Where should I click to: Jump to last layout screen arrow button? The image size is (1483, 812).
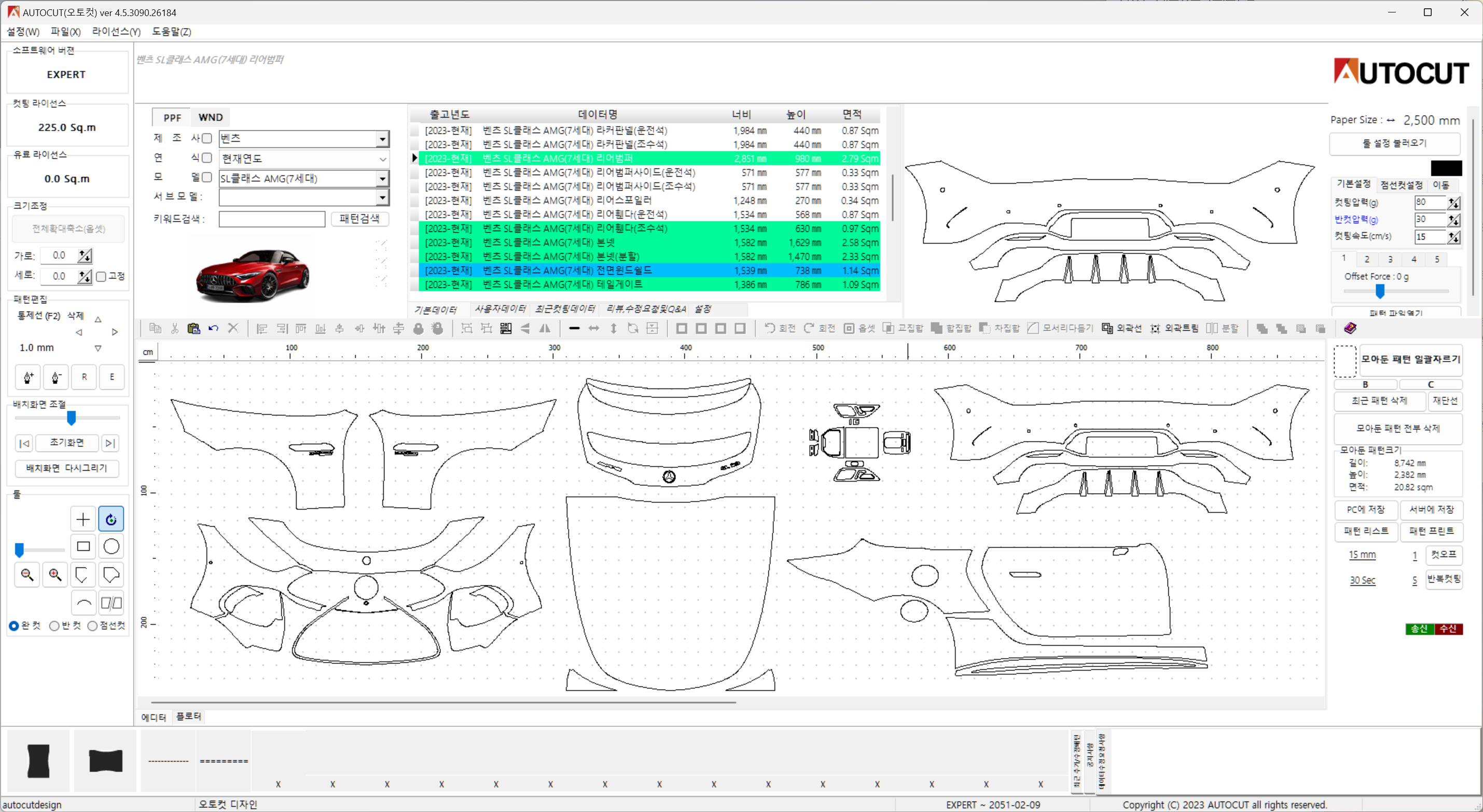coord(110,443)
